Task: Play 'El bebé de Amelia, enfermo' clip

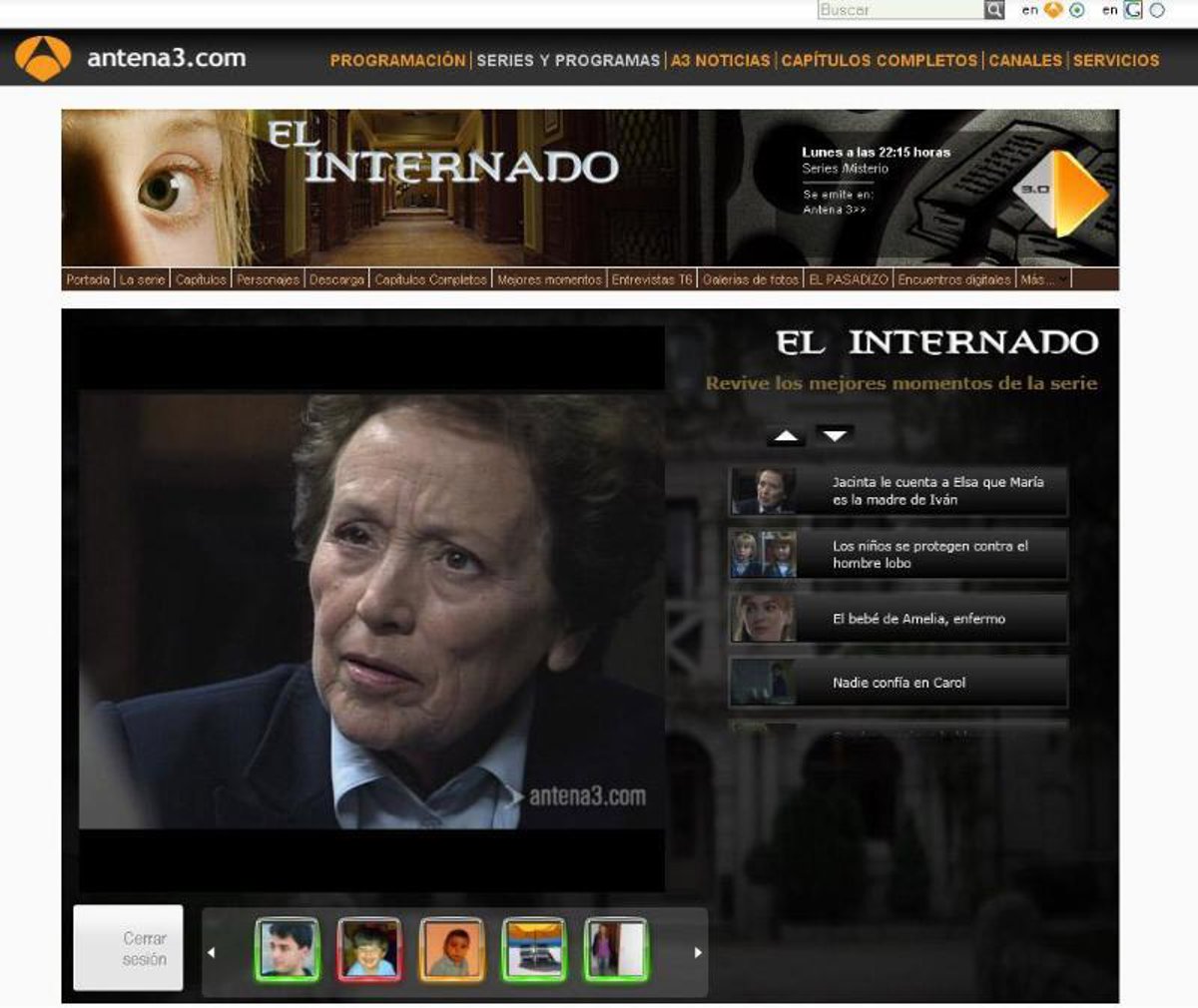Action: click(898, 619)
